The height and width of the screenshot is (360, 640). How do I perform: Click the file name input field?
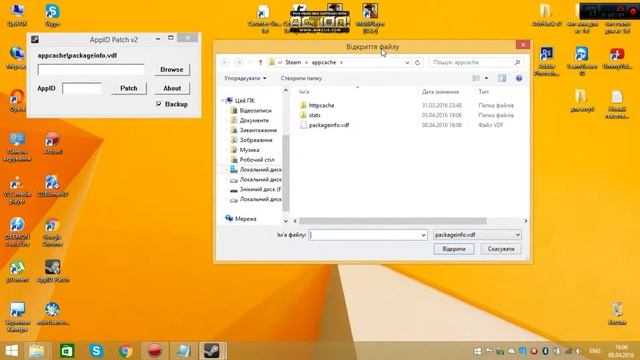click(x=364, y=235)
